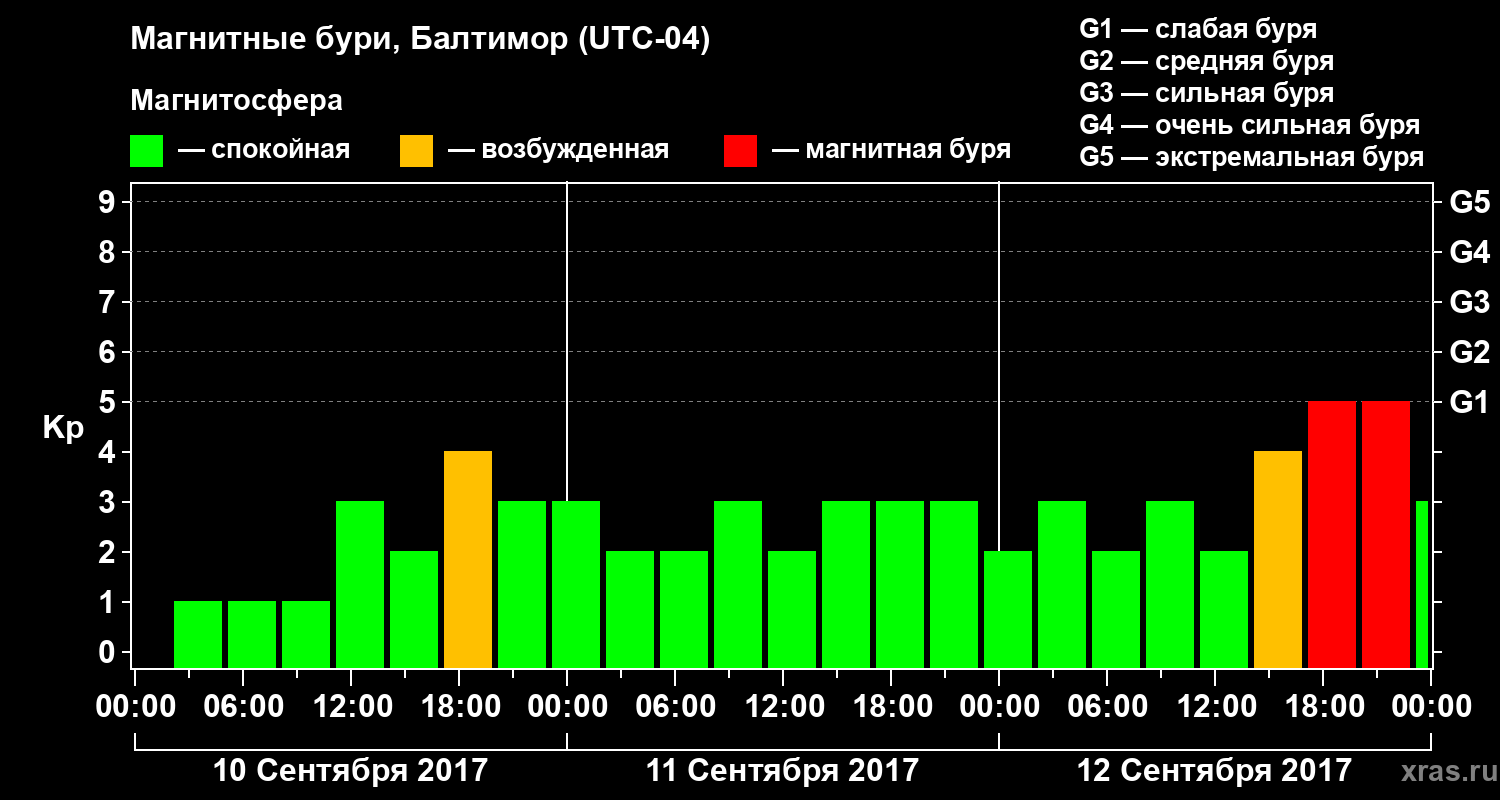Click the orange 'возбужденная' legend swatch

coord(417,151)
